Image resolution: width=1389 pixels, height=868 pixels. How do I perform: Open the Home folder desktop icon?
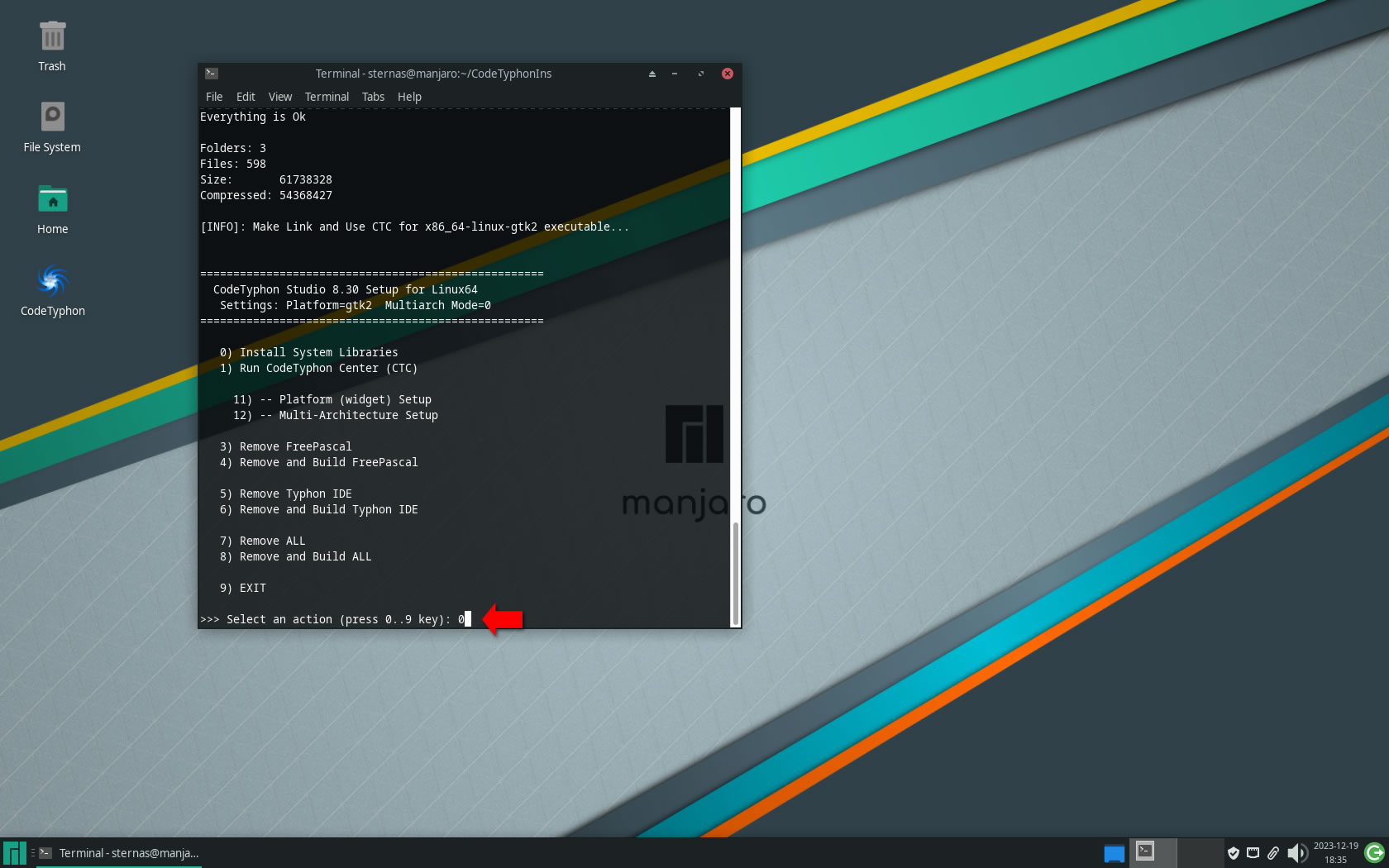point(52,209)
